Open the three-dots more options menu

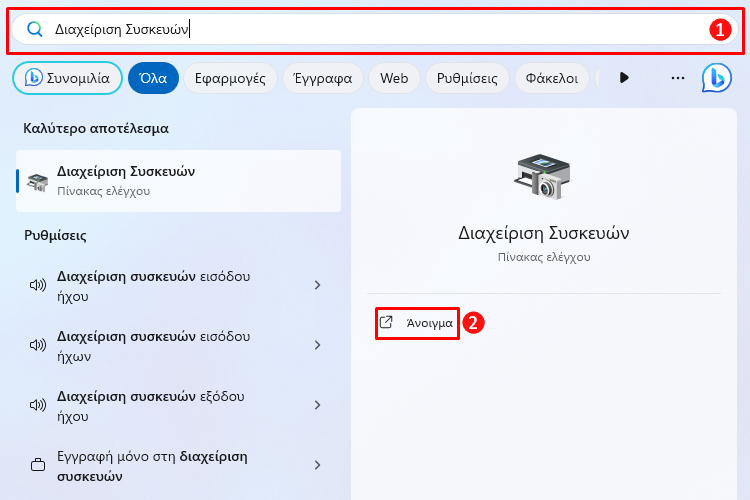coord(678,78)
